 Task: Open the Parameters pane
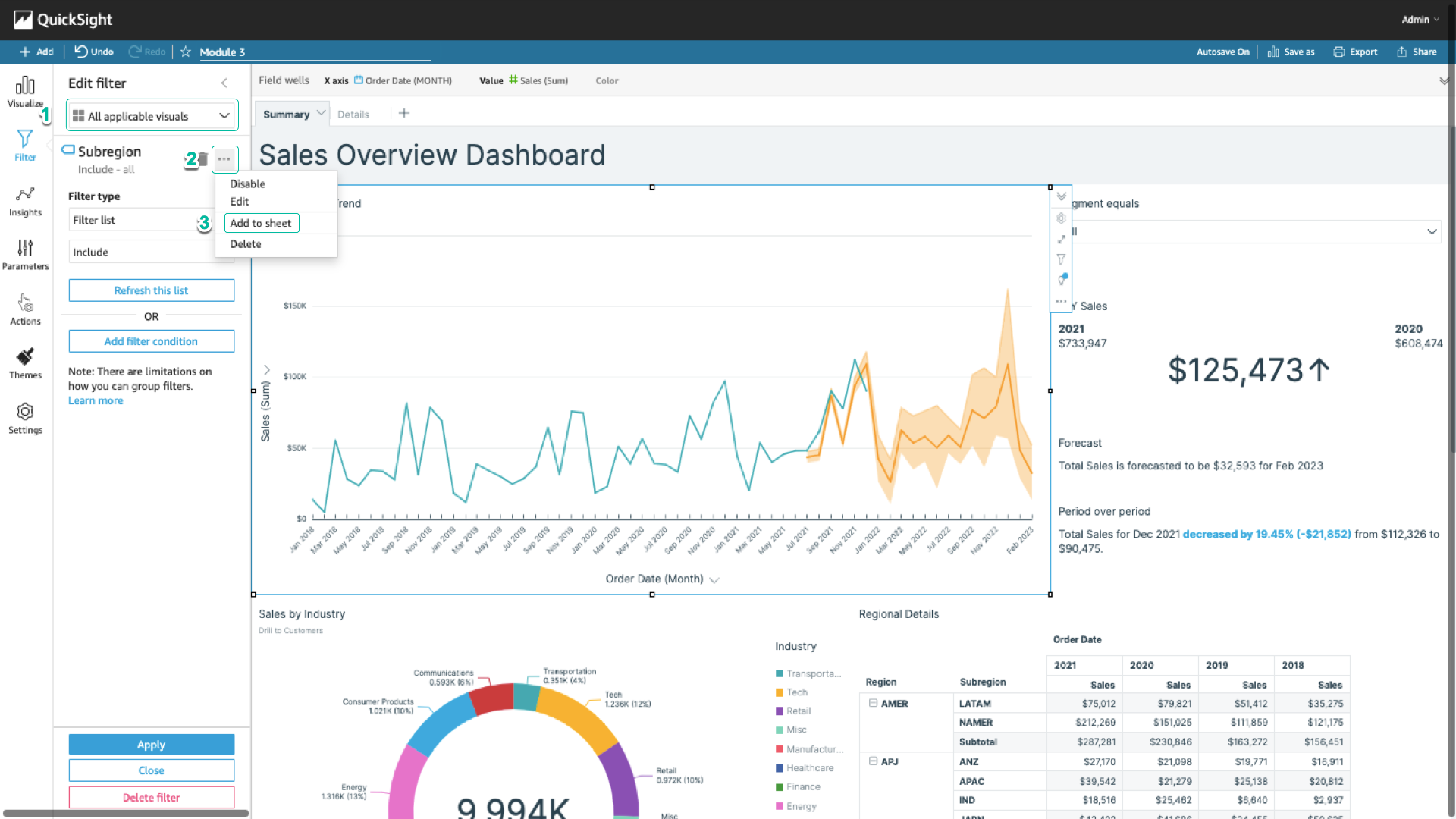pyautogui.click(x=25, y=255)
